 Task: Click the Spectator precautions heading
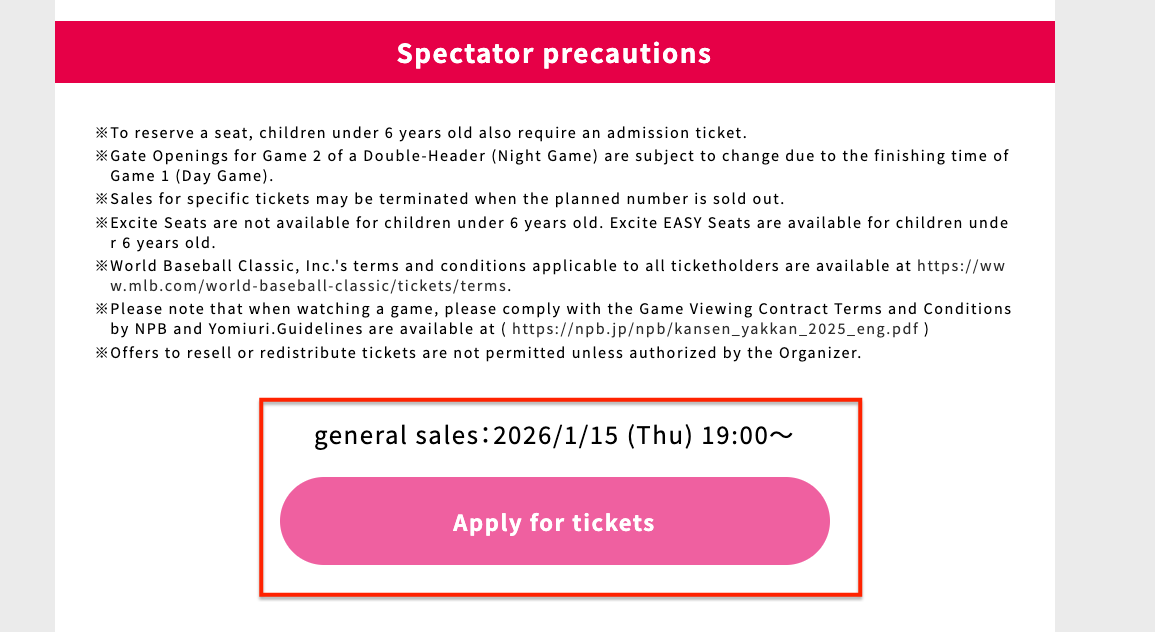click(x=554, y=53)
